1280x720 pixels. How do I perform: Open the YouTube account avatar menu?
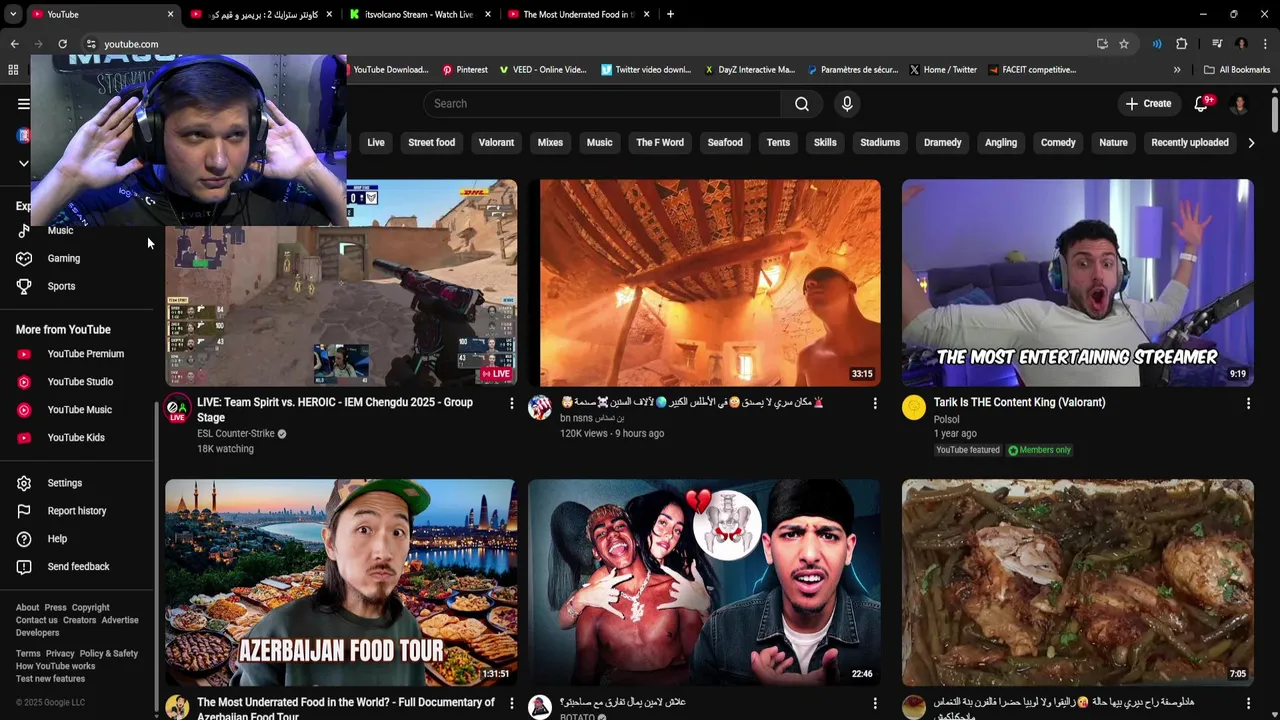click(1239, 104)
